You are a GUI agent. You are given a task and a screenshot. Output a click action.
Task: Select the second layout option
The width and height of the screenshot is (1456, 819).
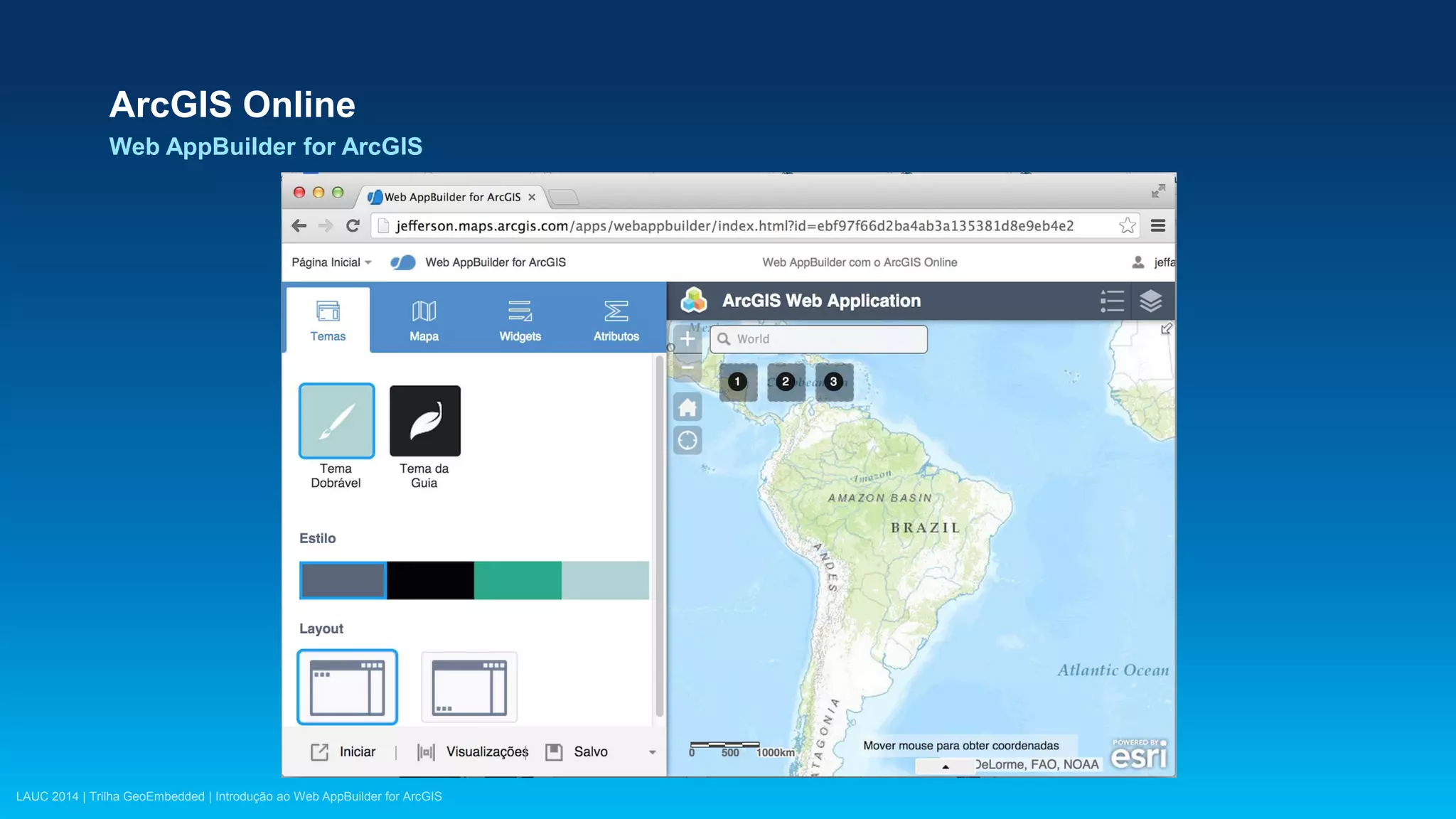click(469, 687)
